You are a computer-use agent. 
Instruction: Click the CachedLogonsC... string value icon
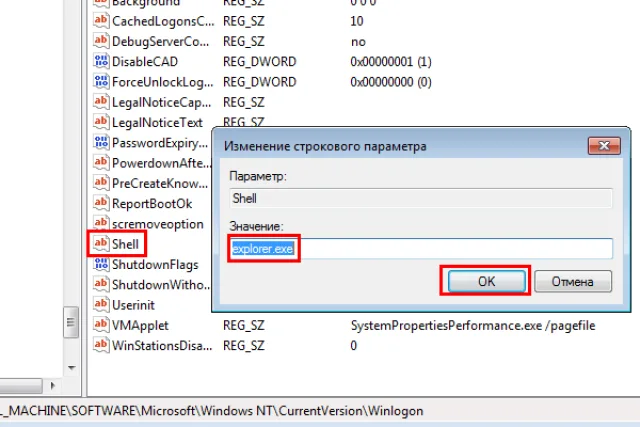pyautogui.click(x=101, y=20)
